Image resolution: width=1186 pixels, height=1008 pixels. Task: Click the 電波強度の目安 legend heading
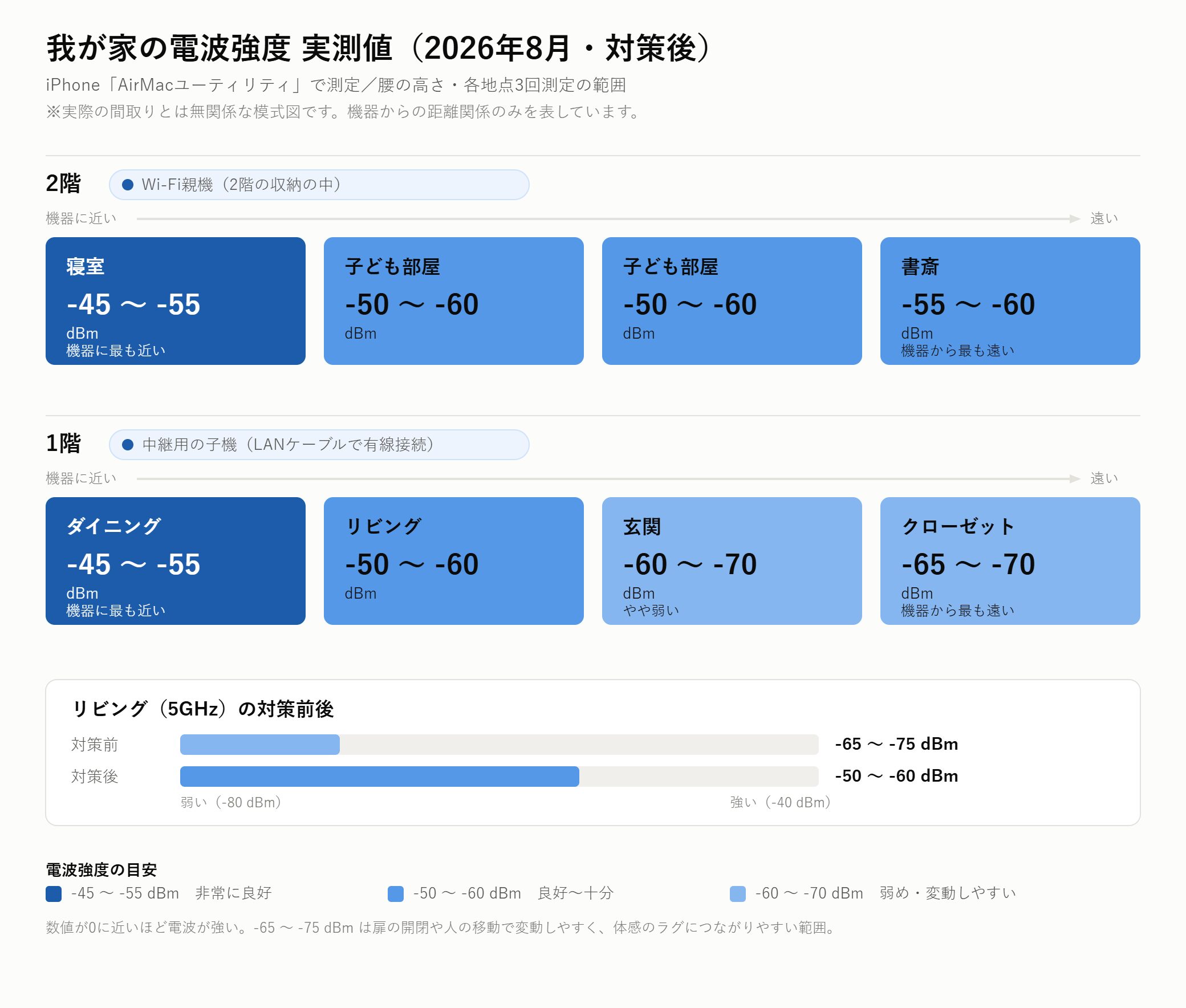click(101, 869)
